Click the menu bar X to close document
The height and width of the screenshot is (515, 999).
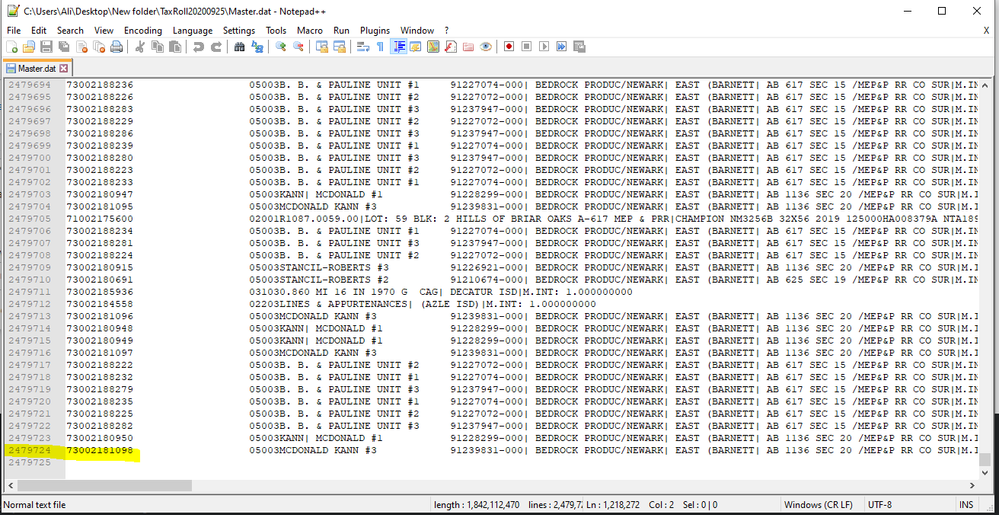click(x=986, y=30)
